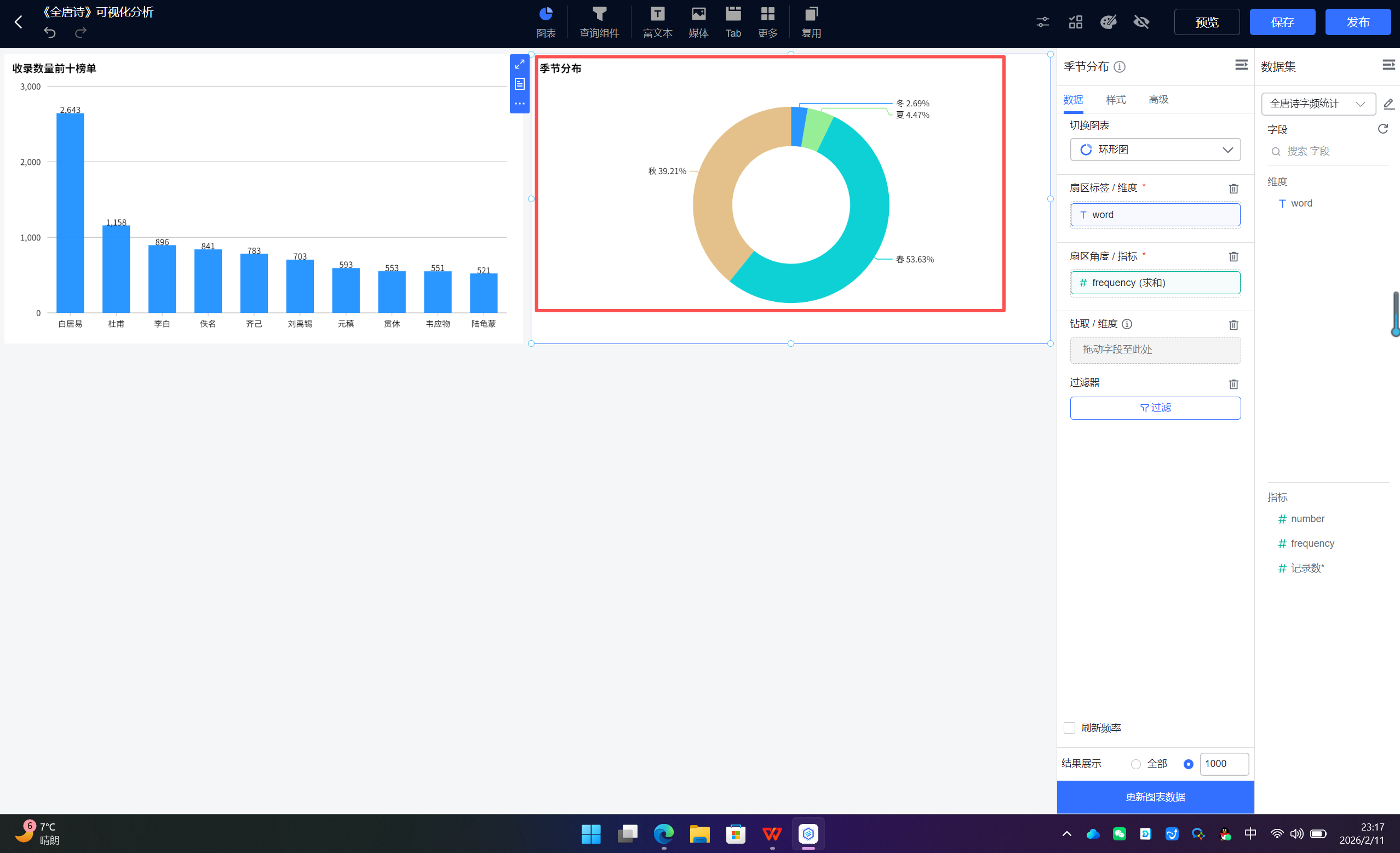1400x853 pixels.
Task: Expand chart to fullscreen icon
Action: click(519, 64)
